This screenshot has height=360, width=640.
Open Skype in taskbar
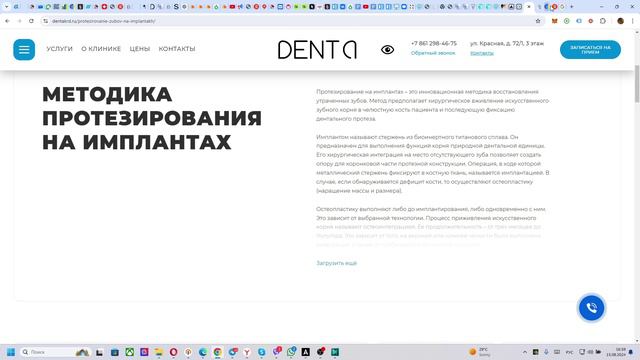click(x=262, y=352)
